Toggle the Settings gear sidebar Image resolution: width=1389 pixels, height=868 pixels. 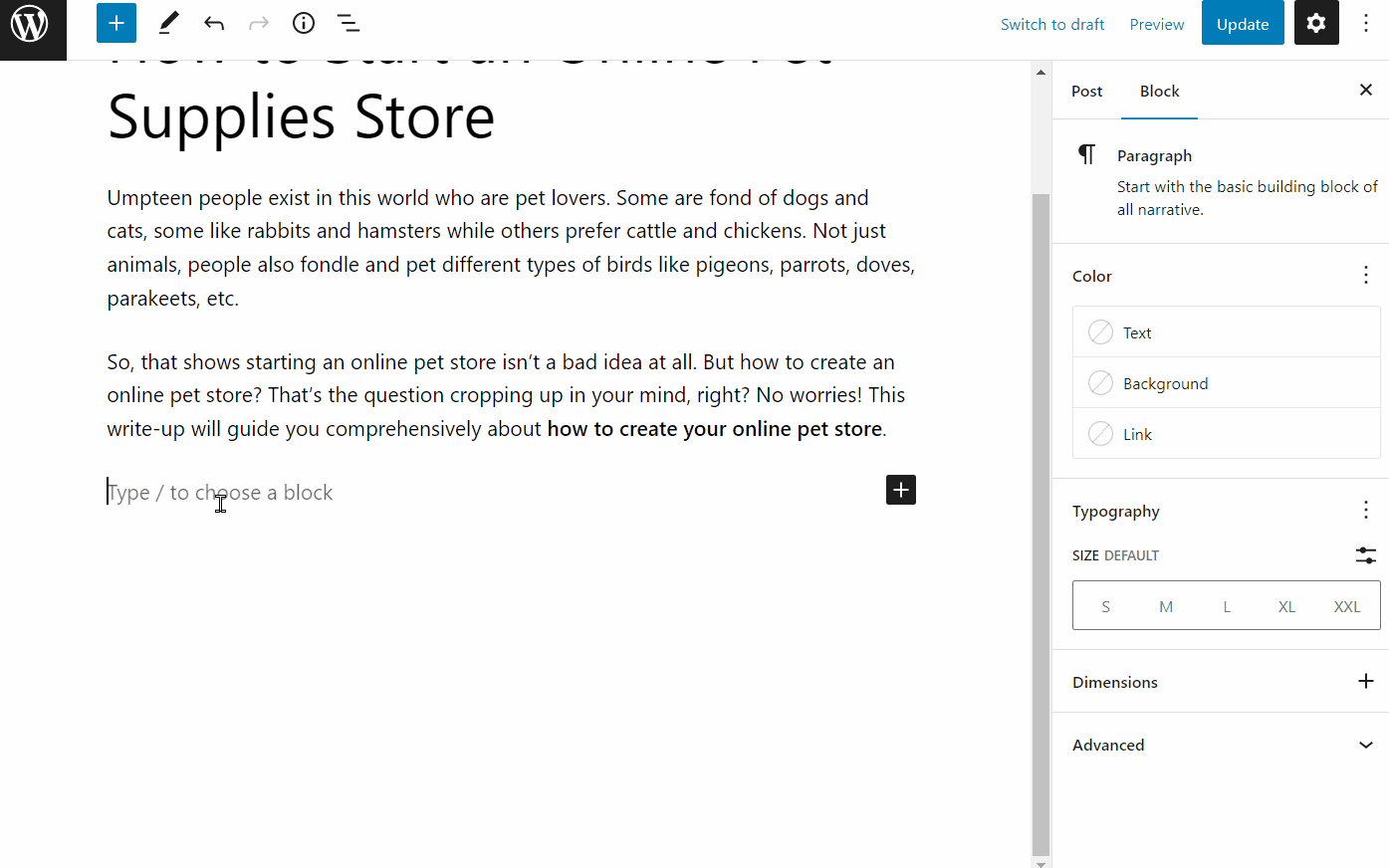1316,23
